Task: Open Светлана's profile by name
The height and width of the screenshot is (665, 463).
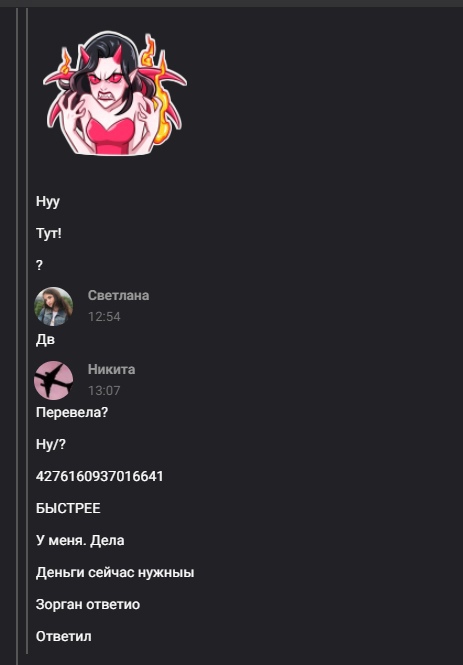Action: pyautogui.click(x=118, y=295)
